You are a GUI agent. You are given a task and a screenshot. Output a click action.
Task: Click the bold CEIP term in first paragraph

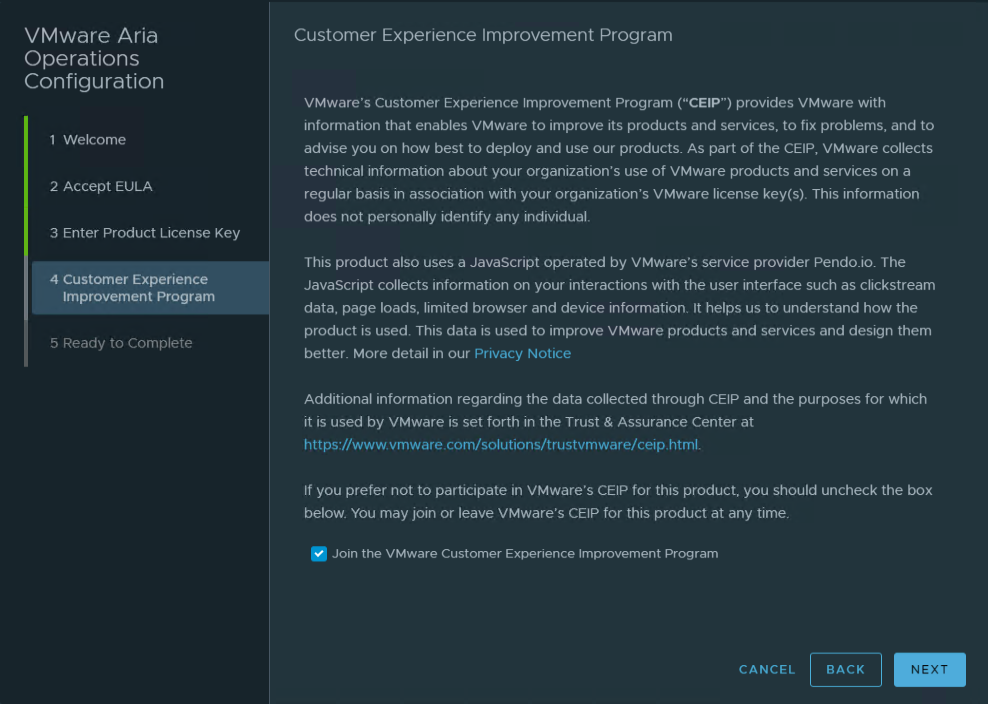coord(704,103)
